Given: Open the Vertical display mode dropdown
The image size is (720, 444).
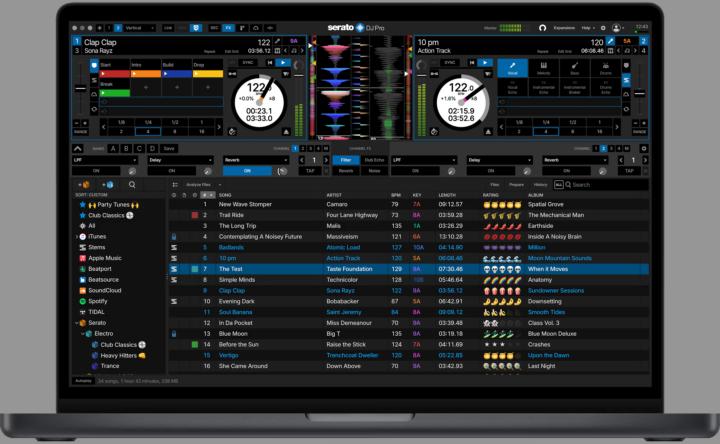Looking at the screenshot, I should click(139, 28).
